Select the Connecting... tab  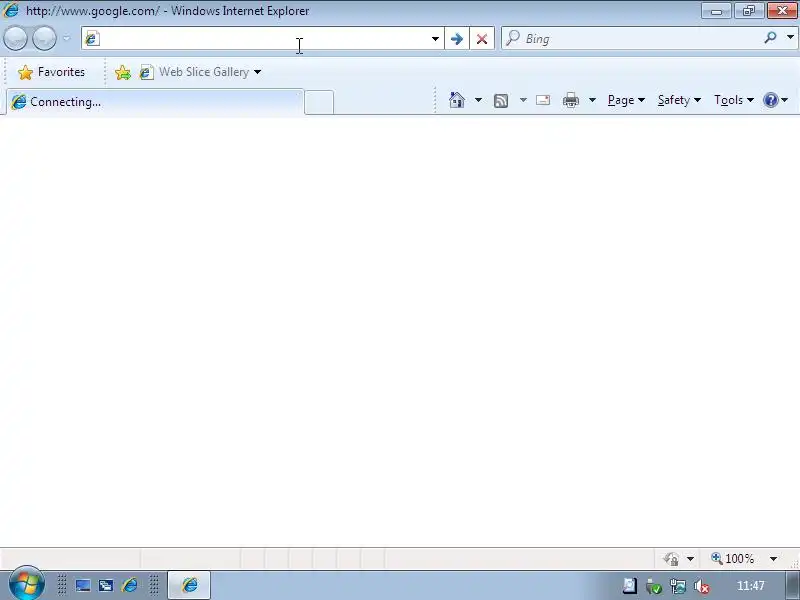(x=155, y=102)
